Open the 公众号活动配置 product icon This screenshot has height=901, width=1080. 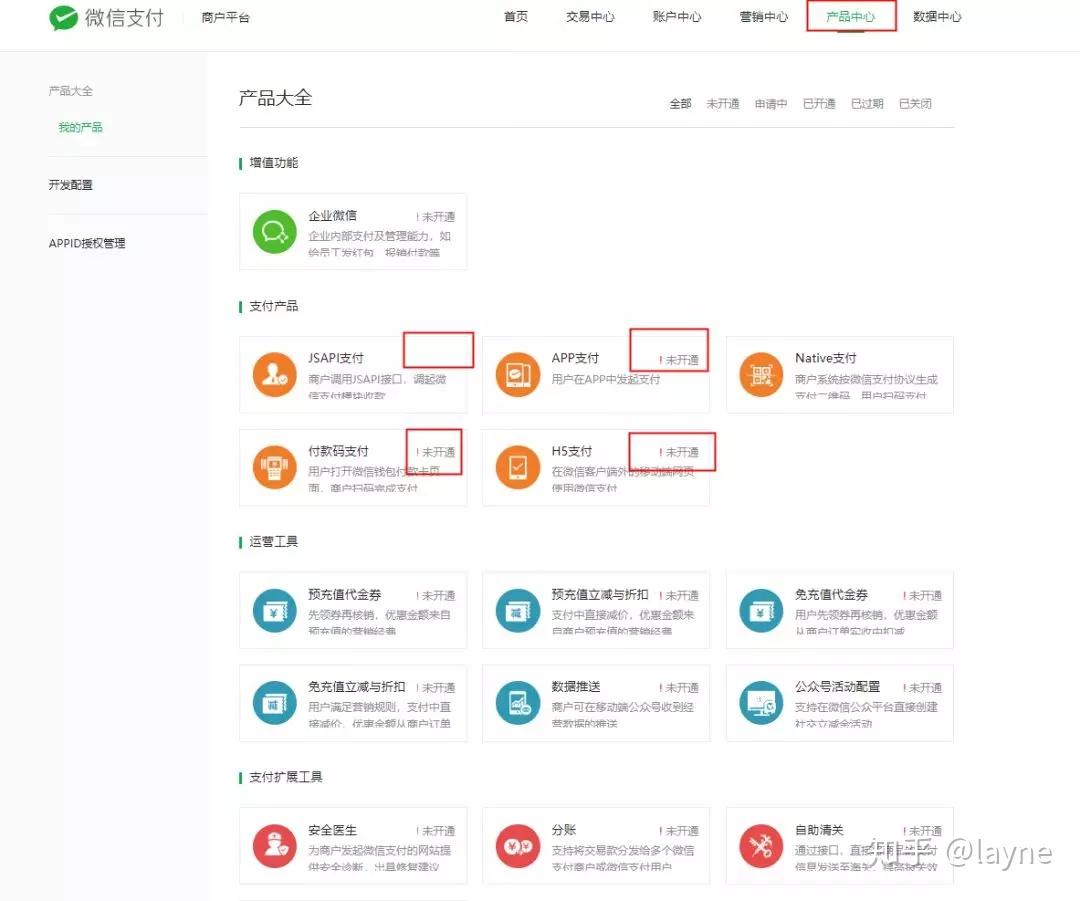(761, 703)
